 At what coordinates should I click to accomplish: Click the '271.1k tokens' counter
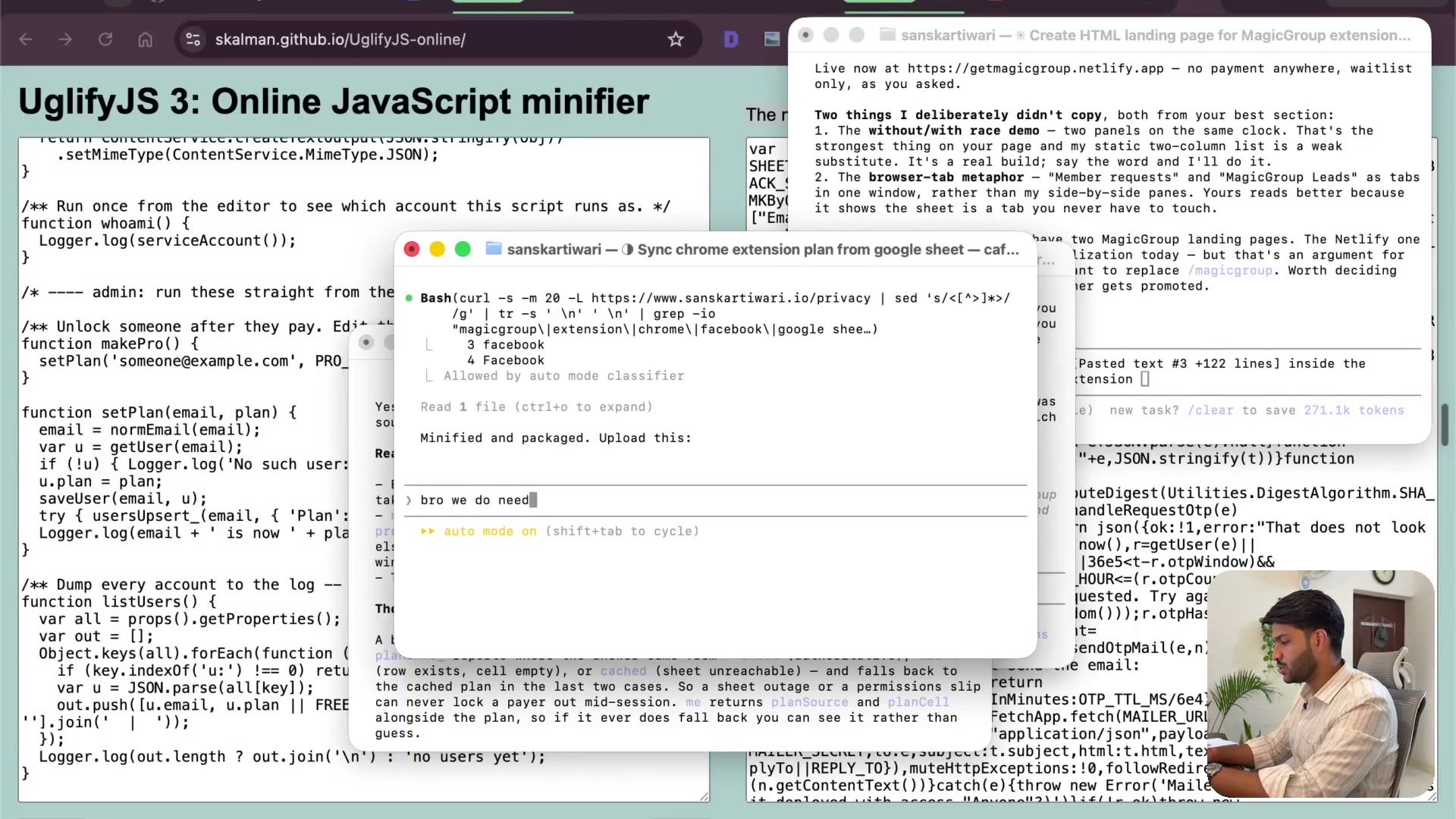click(1354, 410)
